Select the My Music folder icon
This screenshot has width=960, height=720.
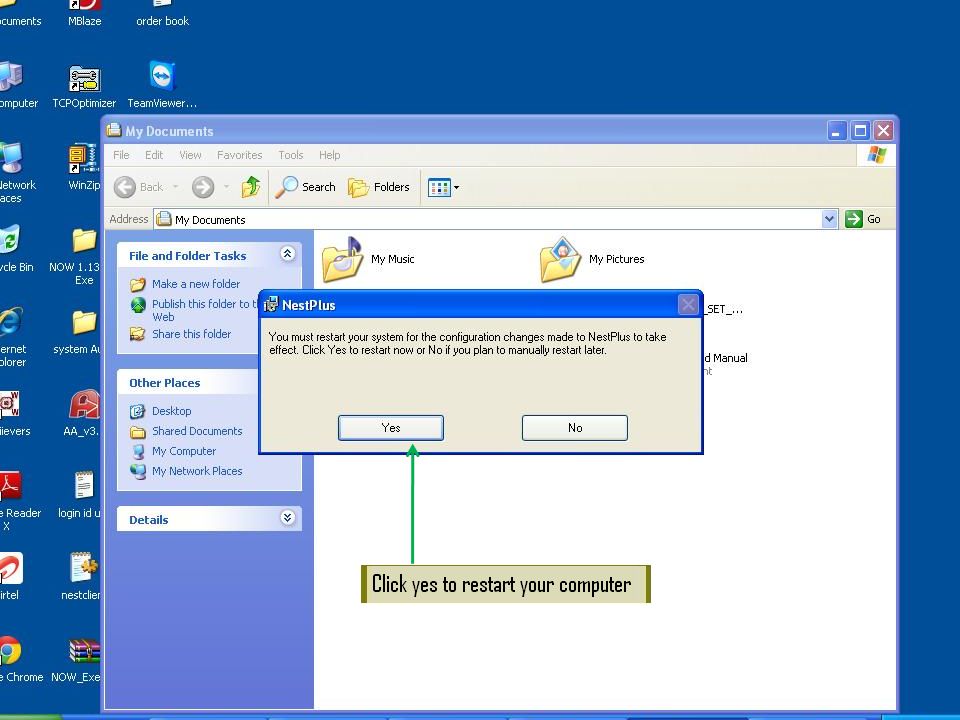(342, 260)
